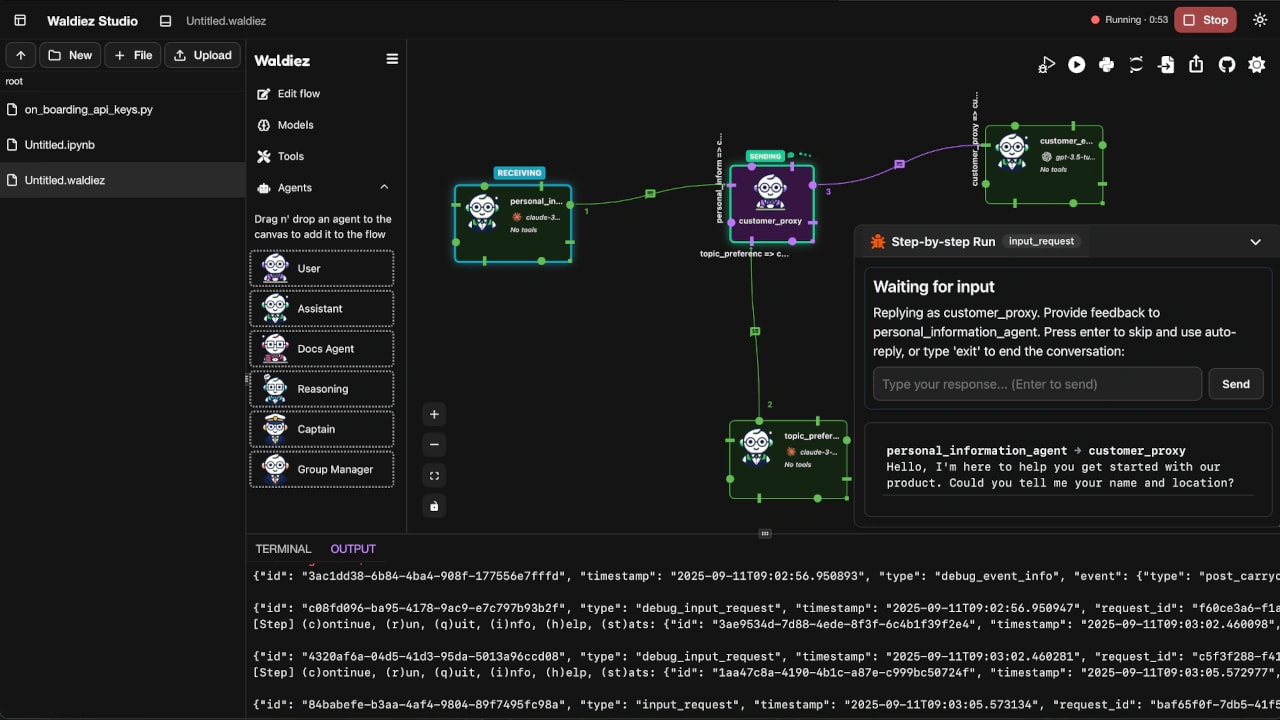
Task: Collapse the Agents section
Action: pos(384,187)
